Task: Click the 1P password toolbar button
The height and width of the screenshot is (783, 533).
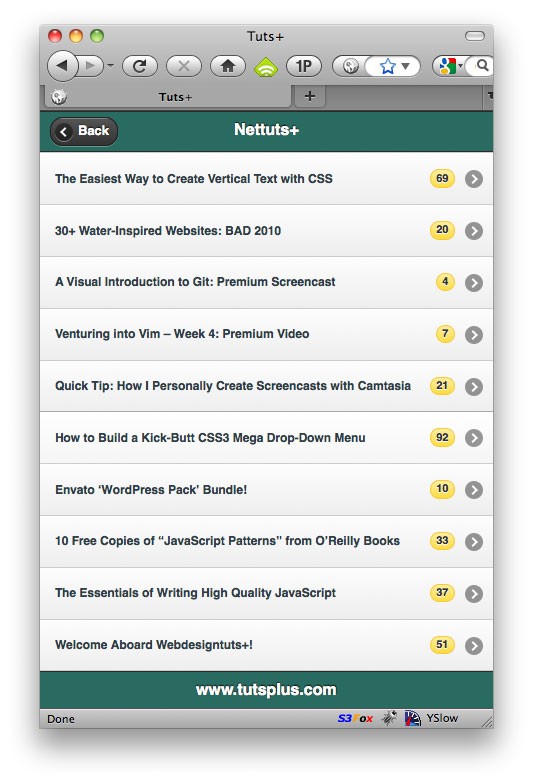Action: click(304, 66)
